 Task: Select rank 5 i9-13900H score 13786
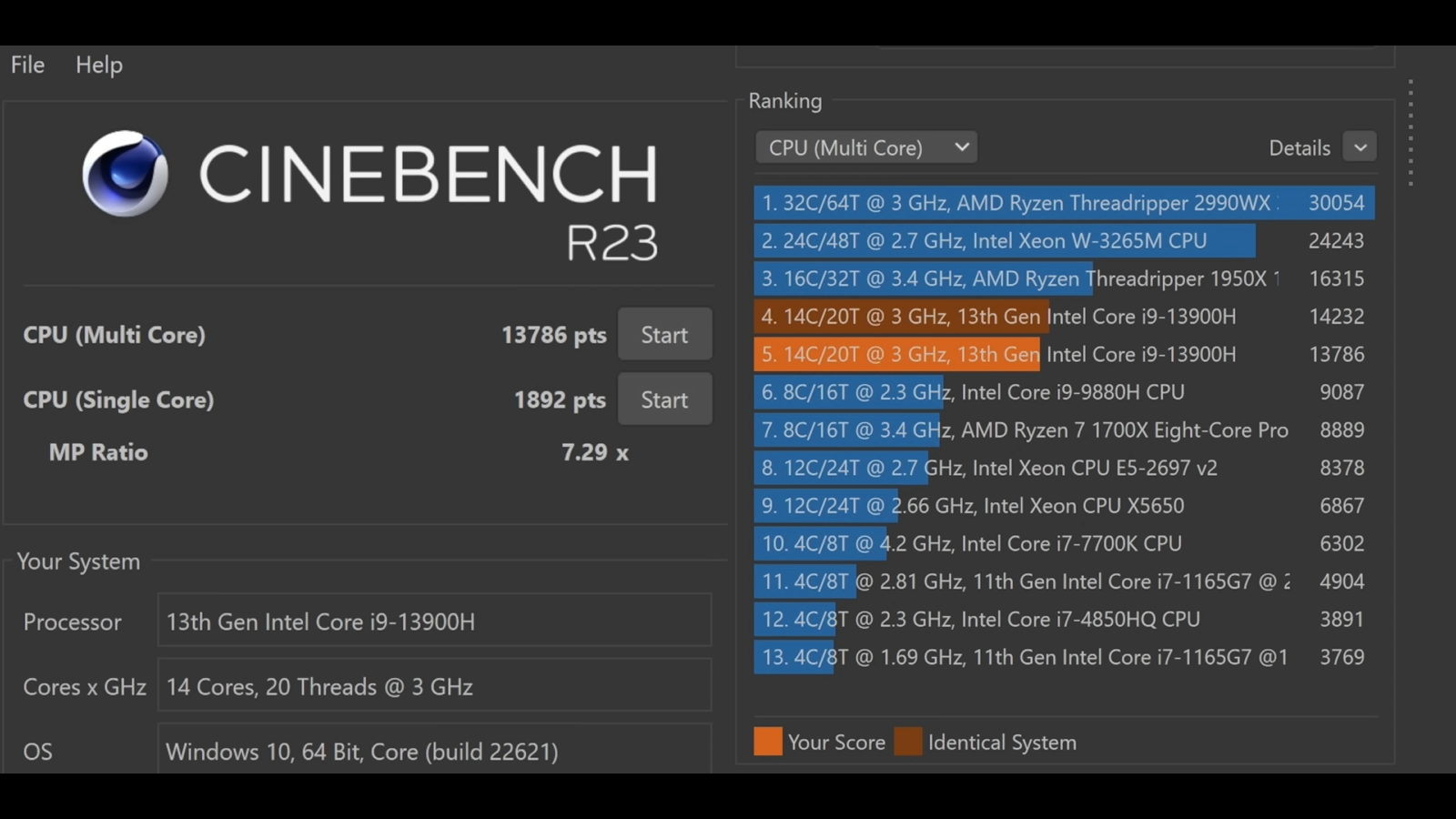(1063, 354)
